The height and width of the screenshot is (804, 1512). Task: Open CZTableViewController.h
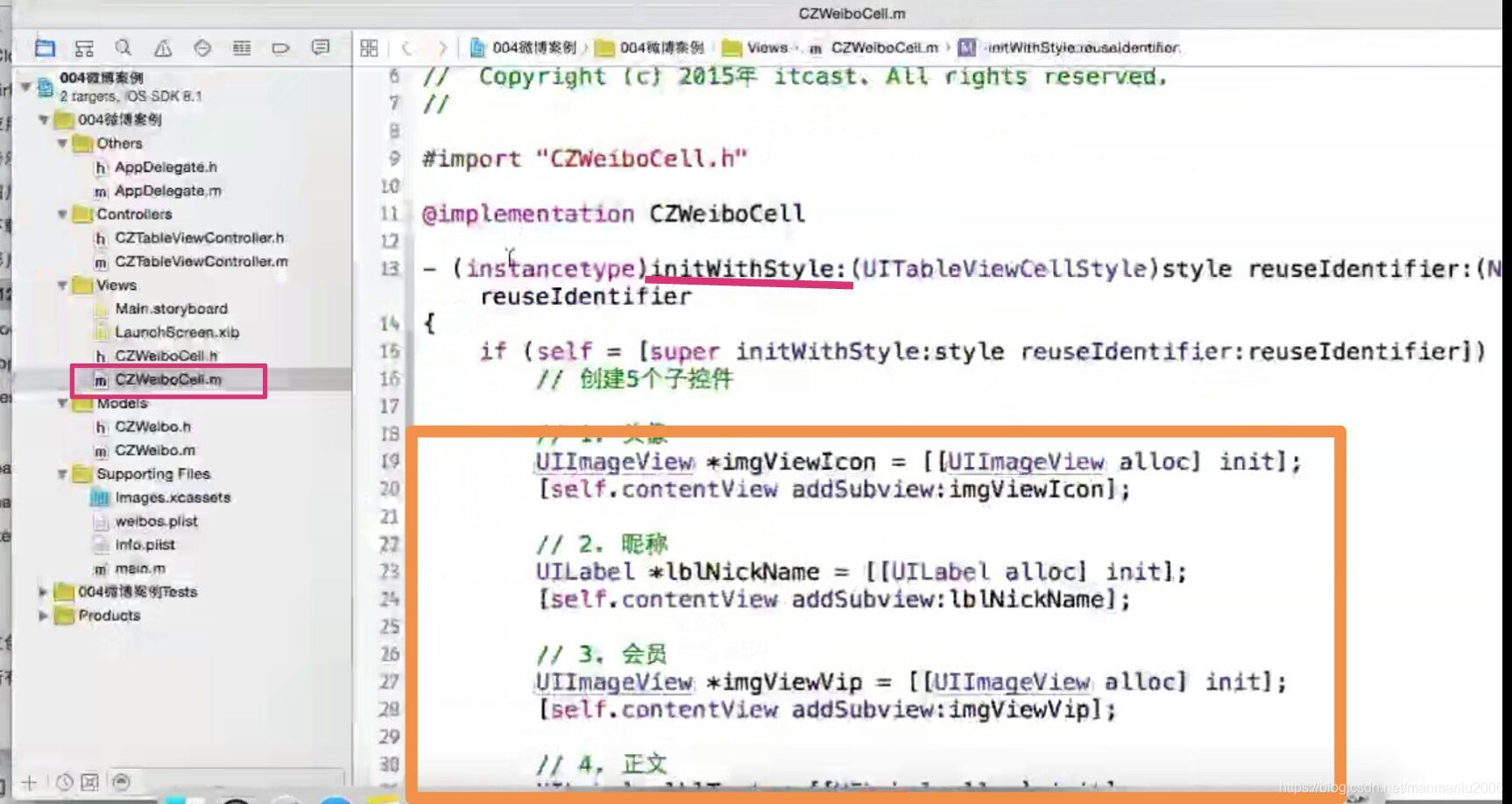point(199,238)
